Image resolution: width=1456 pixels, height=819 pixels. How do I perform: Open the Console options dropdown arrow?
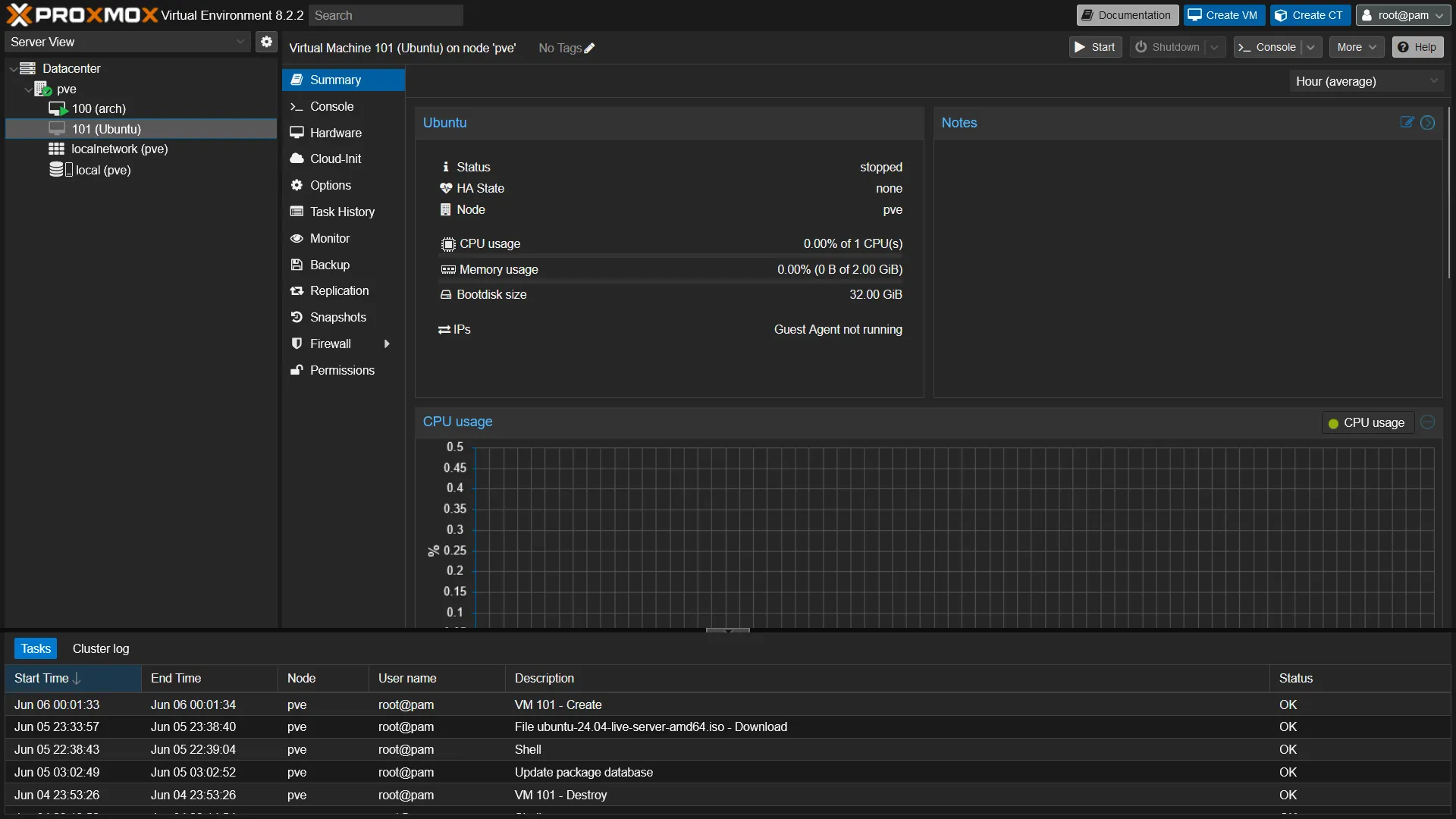point(1310,47)
